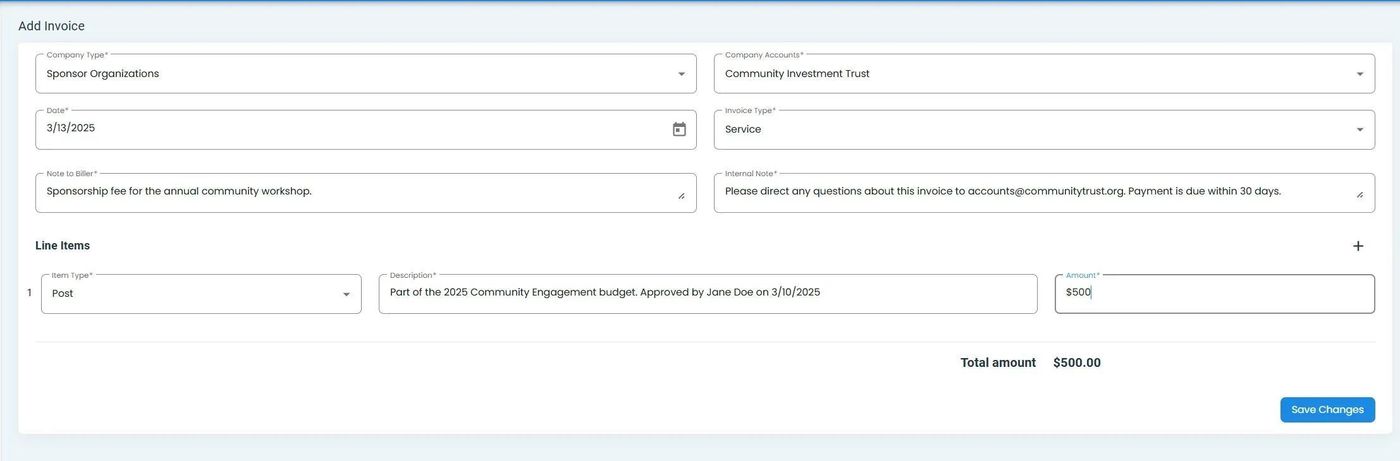
Task: Open the Invoice Type dropdown arrow
Action: coord(1359,130)
